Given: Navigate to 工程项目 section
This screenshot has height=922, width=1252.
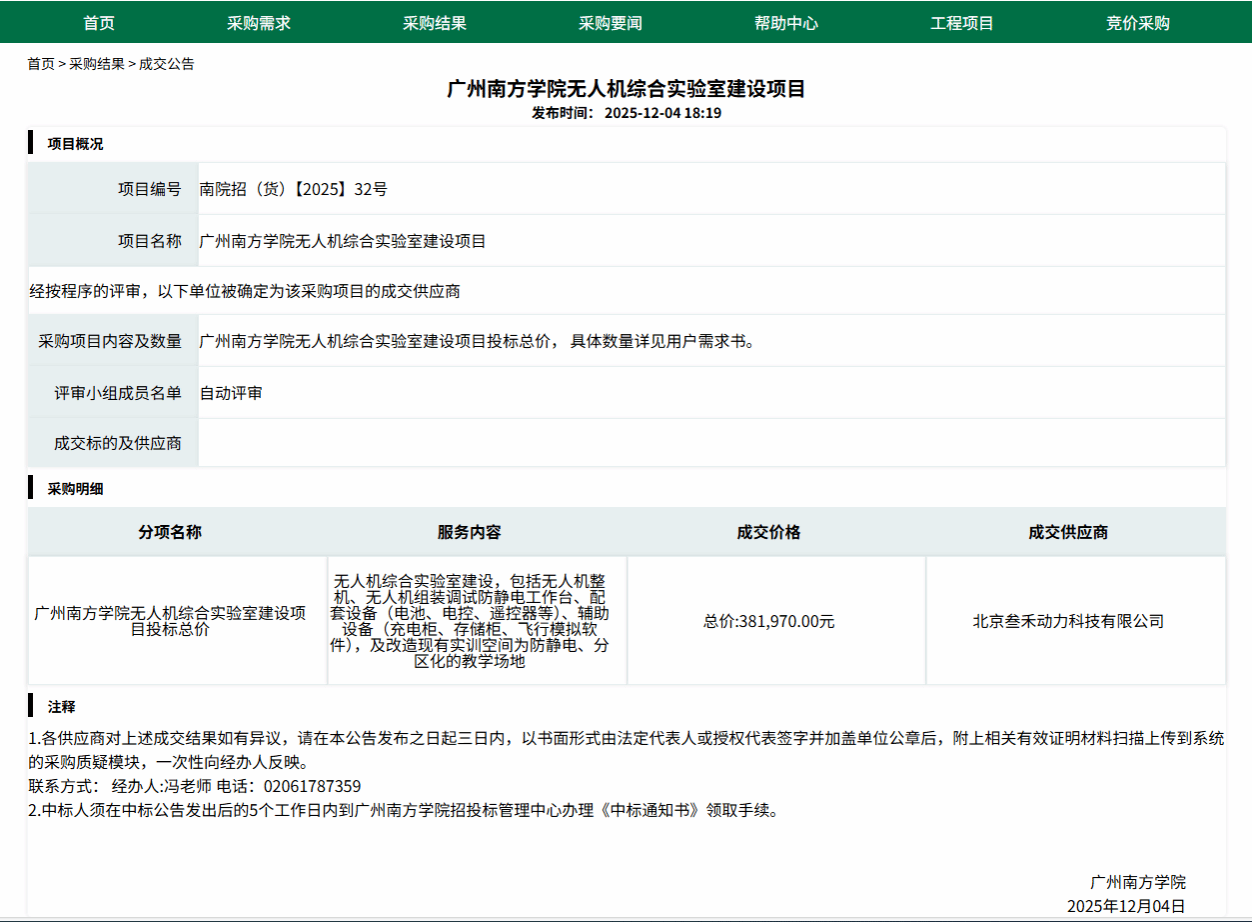Looking at the screenshot, I should (x=962, y=23).
